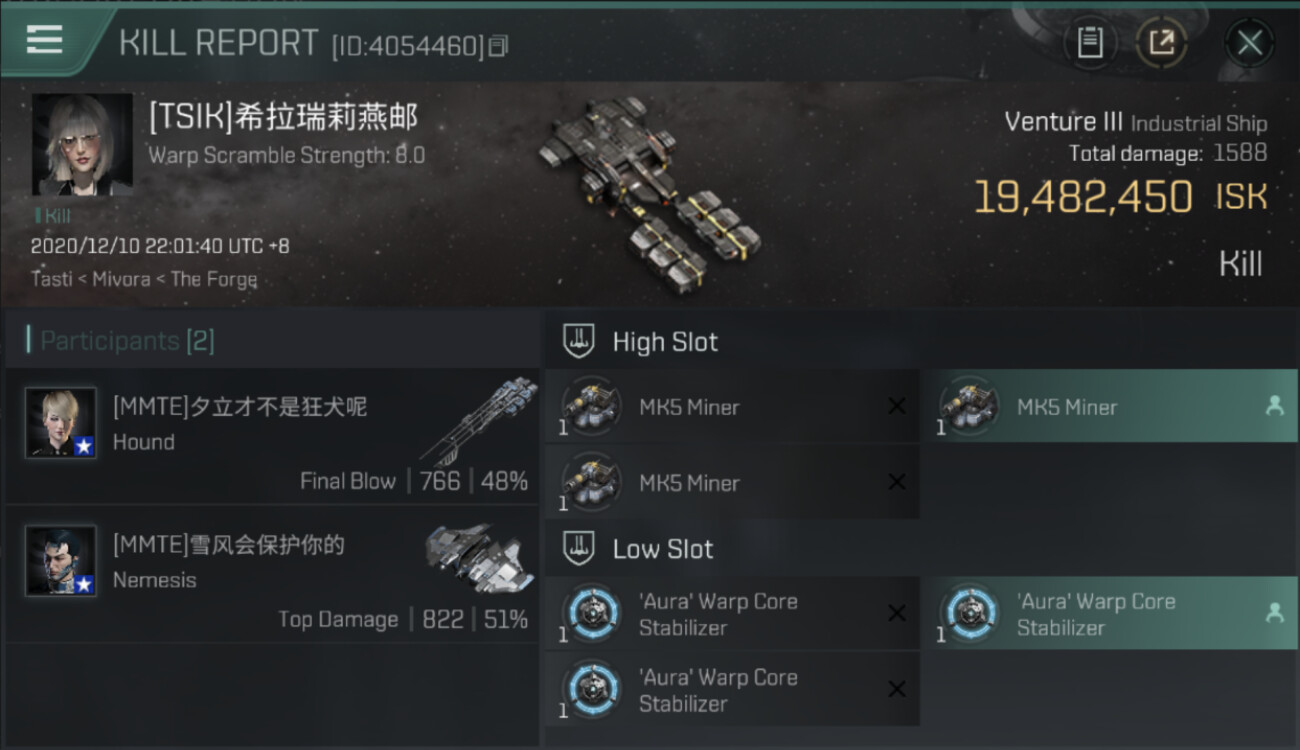View victim pilot portrait
The width and height of the screenshot is (1300, 750).
(x=82, y=145)
